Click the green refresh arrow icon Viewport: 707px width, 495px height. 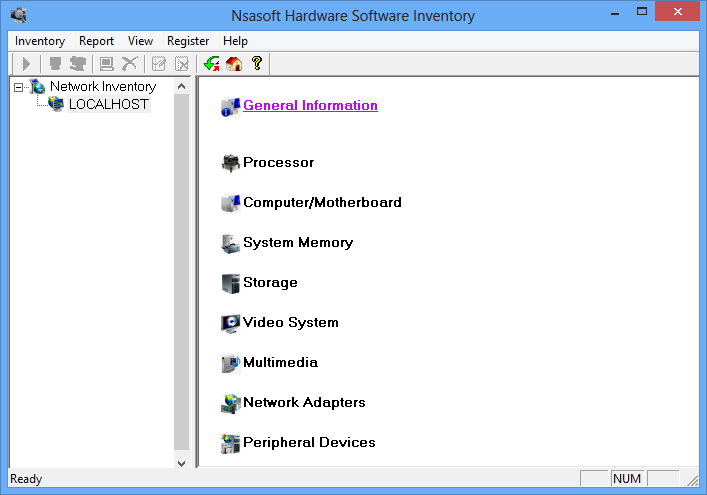(211, 64)
